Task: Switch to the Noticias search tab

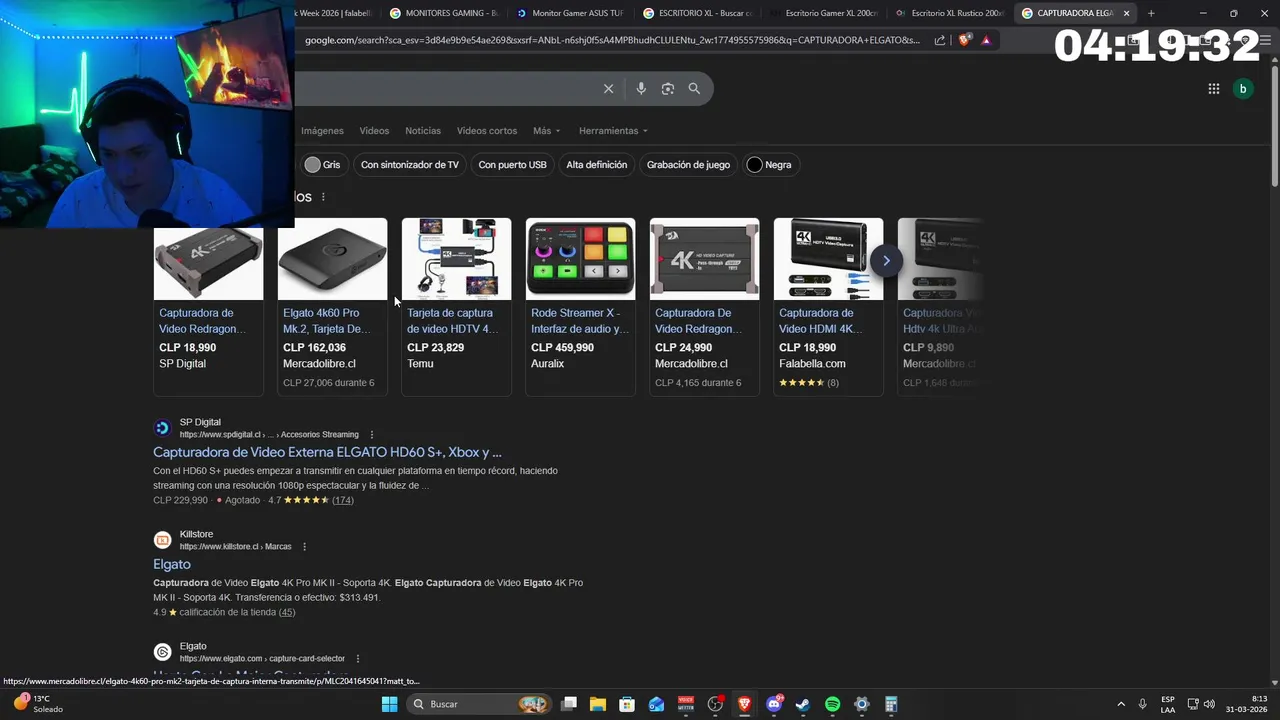Action: (423, 131)
